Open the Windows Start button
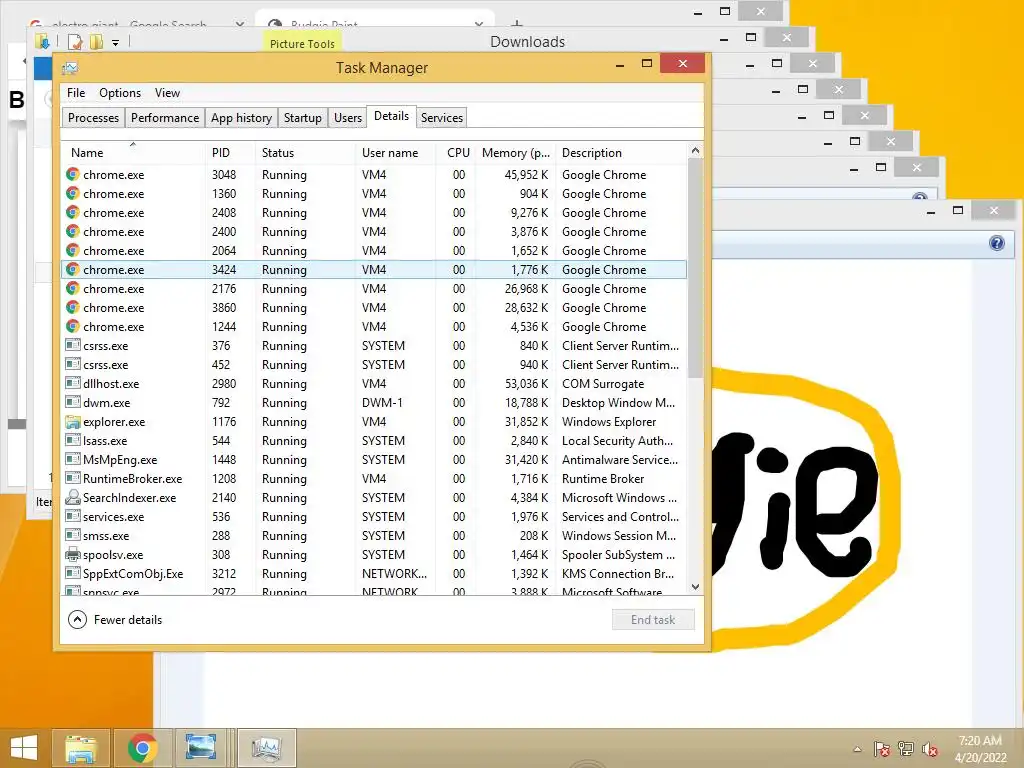 24,748
